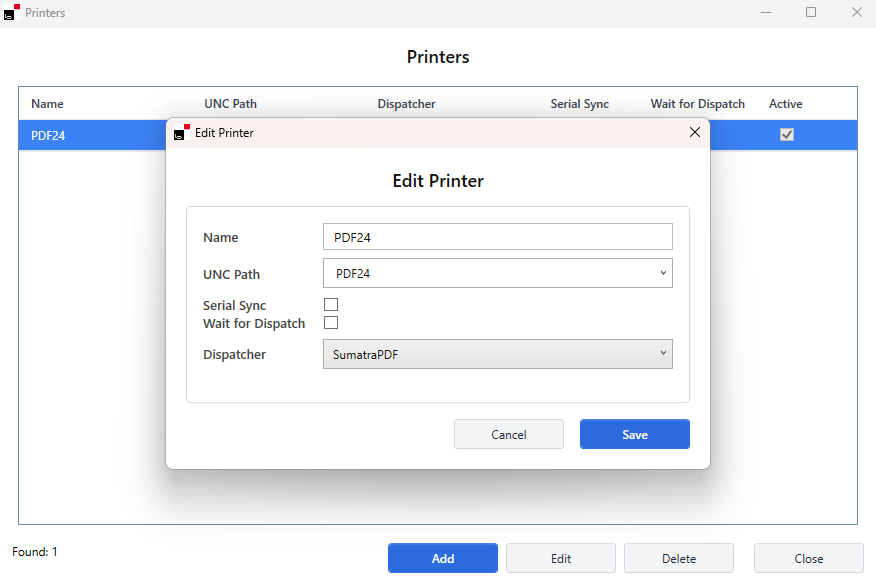Click the Serial Sync column header
This screenshot has width=876, height=586.
click(x=579, y=104)
